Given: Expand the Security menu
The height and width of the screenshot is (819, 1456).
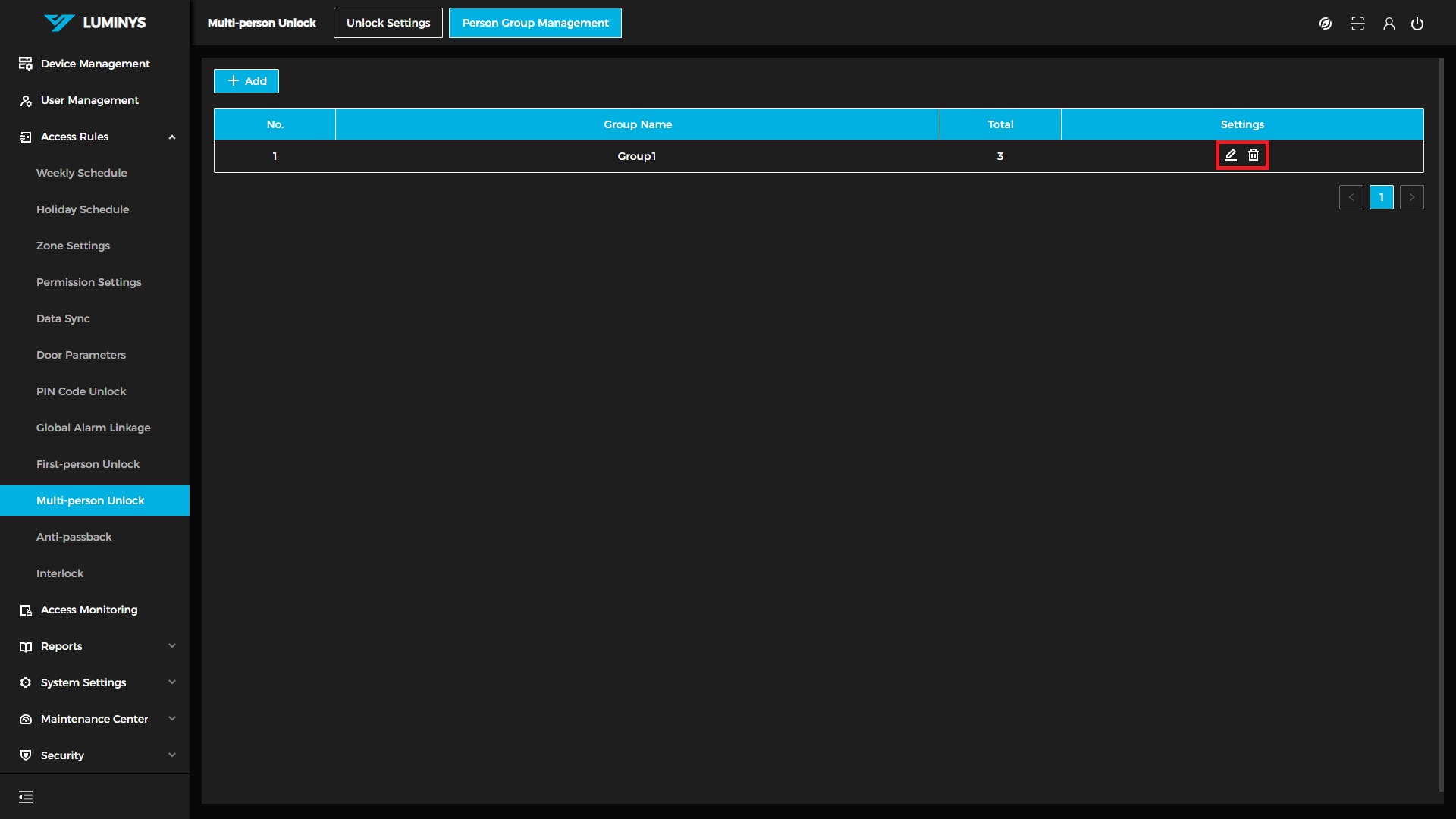Looking at the screenshot, I should coord(172,755).
